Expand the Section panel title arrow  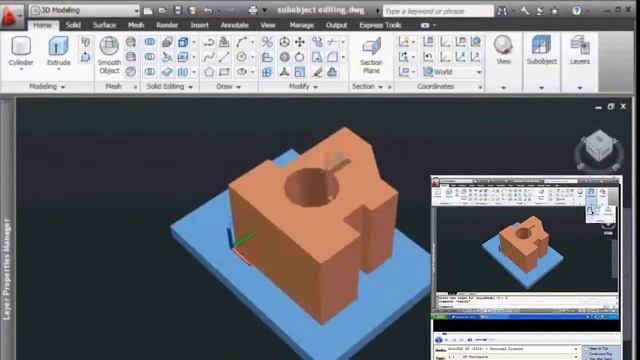tap(380, 87)
